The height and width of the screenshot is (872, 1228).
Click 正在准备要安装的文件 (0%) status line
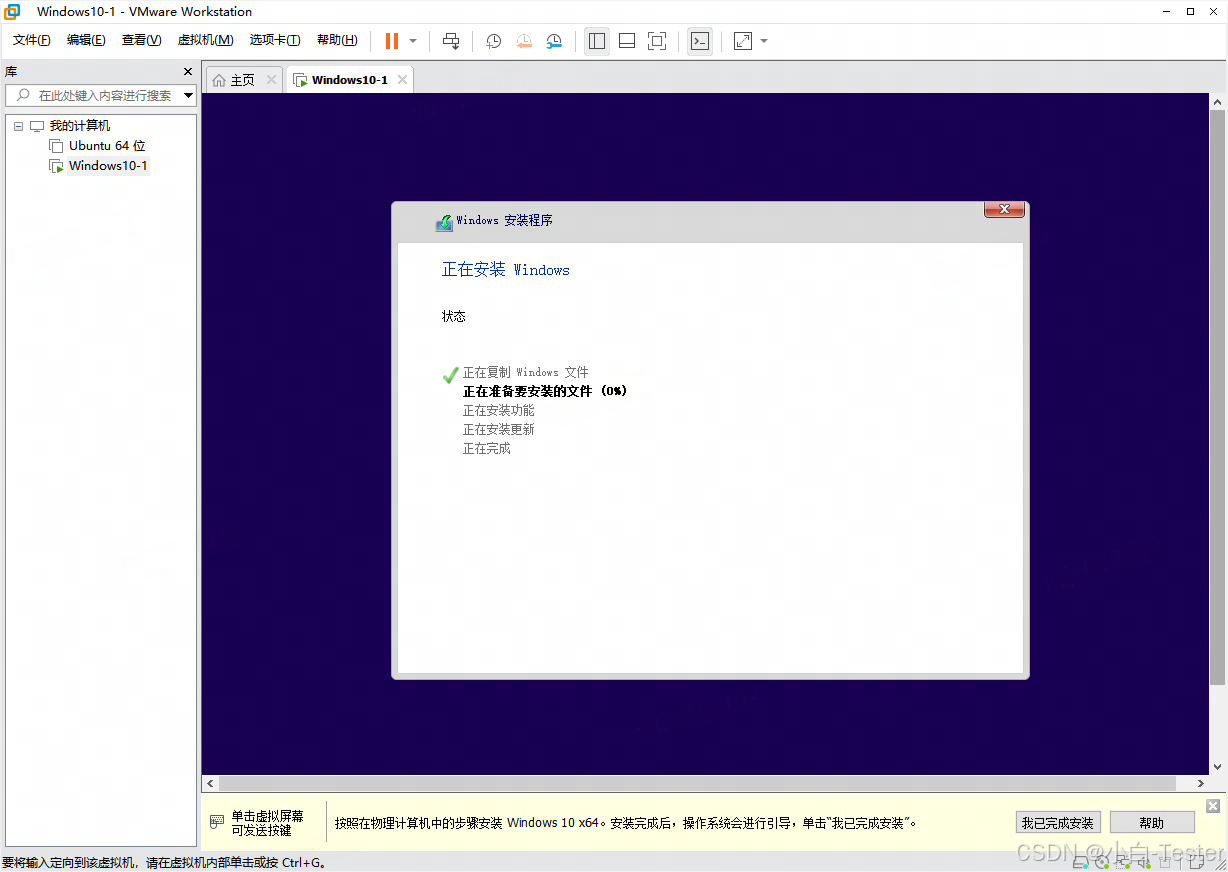click(545, 391)
